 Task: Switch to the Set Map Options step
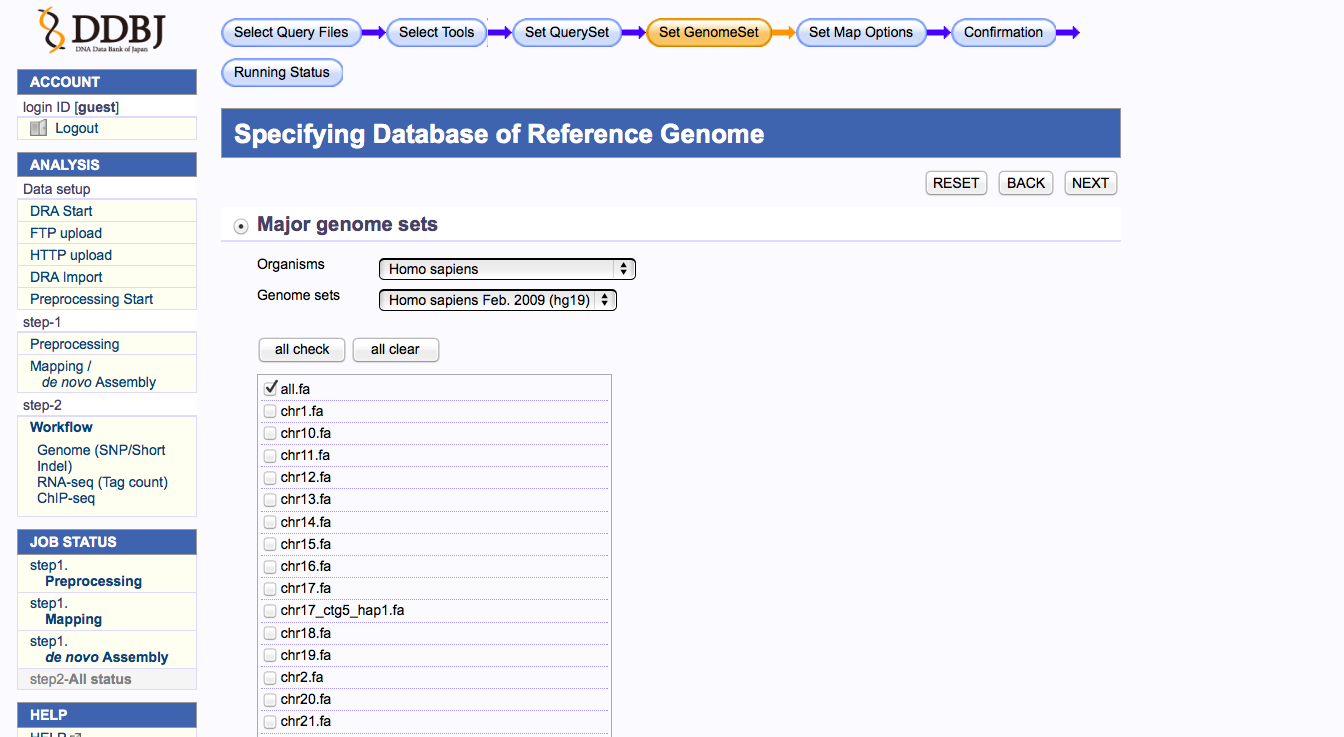[860, 32]
